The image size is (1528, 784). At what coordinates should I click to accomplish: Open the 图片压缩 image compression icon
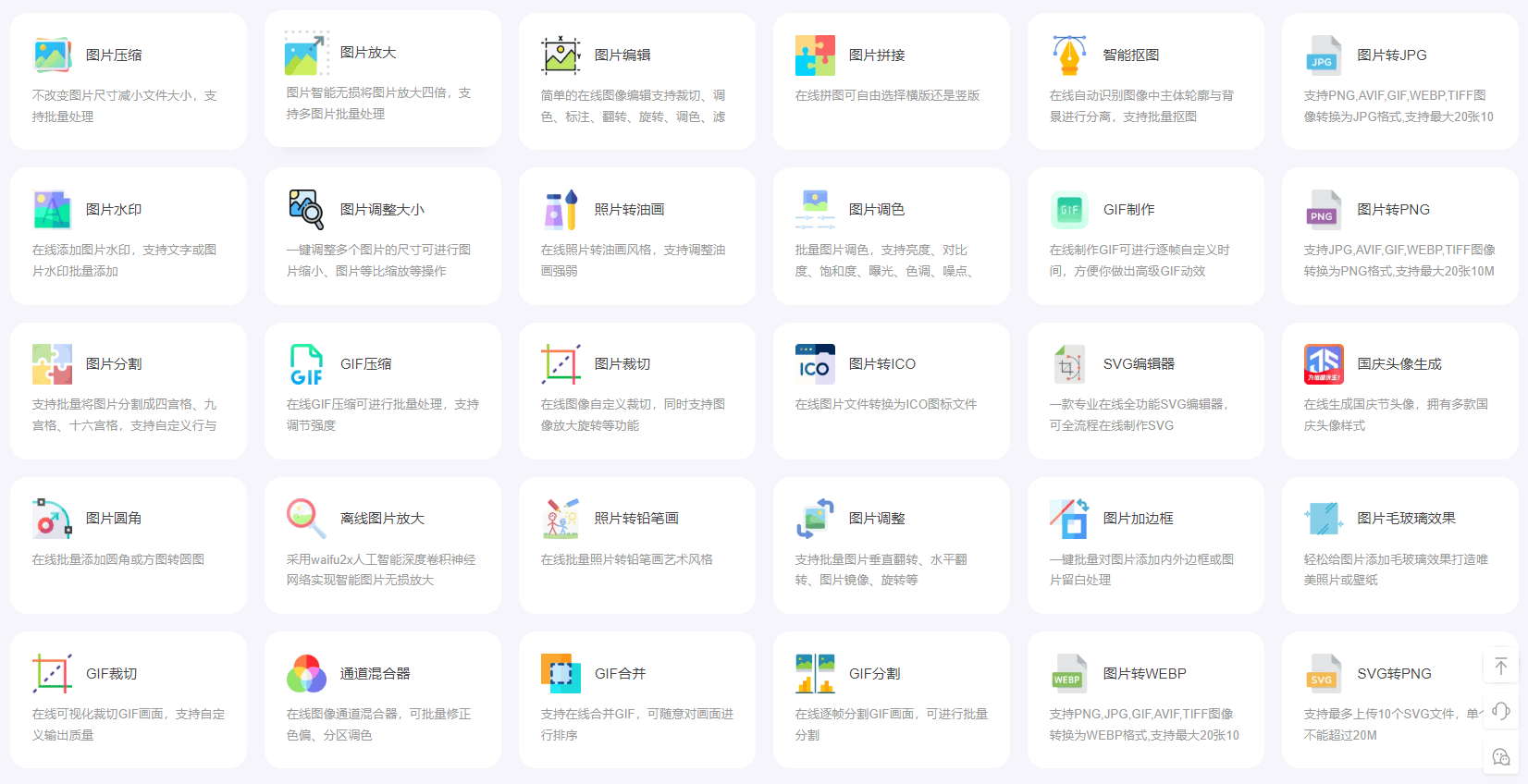pyautogui.click(x=53, y=55)
